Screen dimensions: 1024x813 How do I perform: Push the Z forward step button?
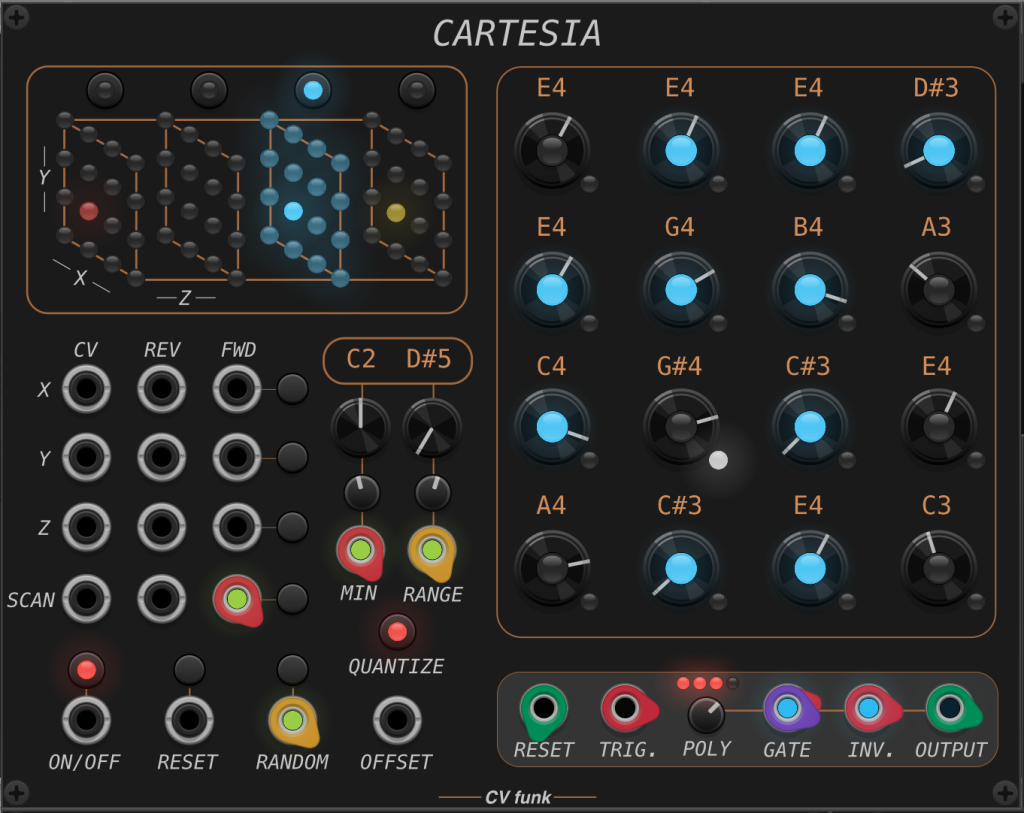[293, 526]
